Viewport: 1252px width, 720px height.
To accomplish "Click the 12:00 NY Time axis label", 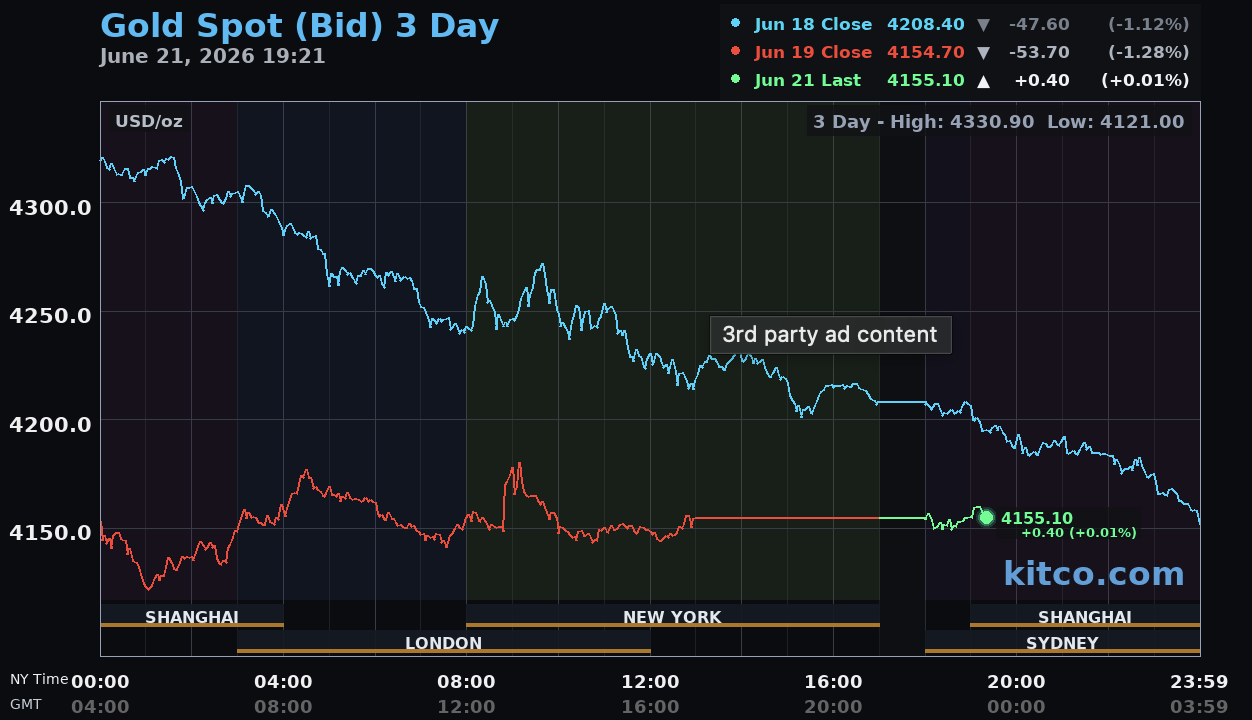I will (x=650, y=682).
